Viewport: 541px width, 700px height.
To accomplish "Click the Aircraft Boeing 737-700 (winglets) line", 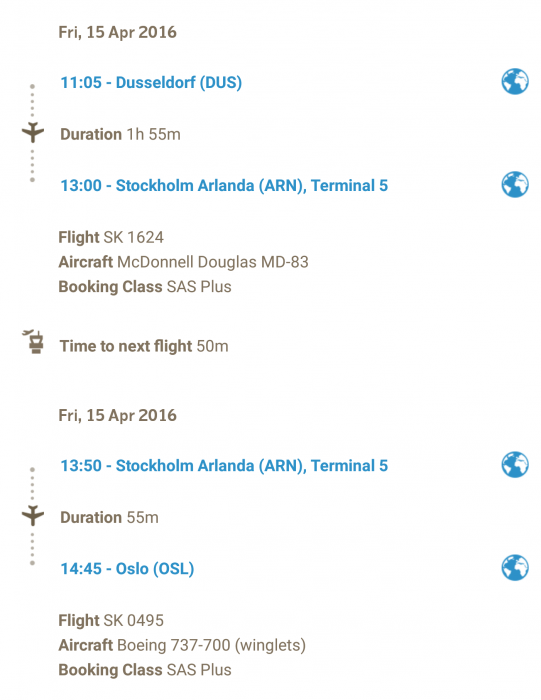I will click(182, 645).
